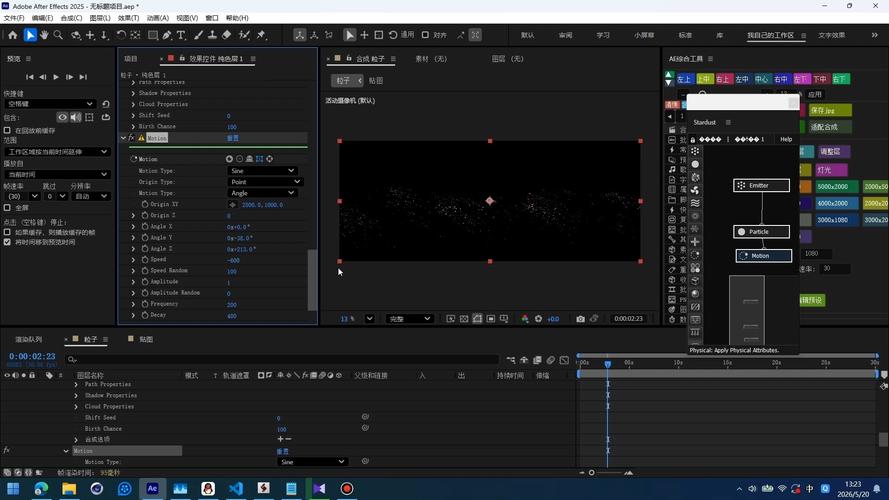The image size is (889, 500).
Task: Open the color channel display icon
Action: [524, 319]
